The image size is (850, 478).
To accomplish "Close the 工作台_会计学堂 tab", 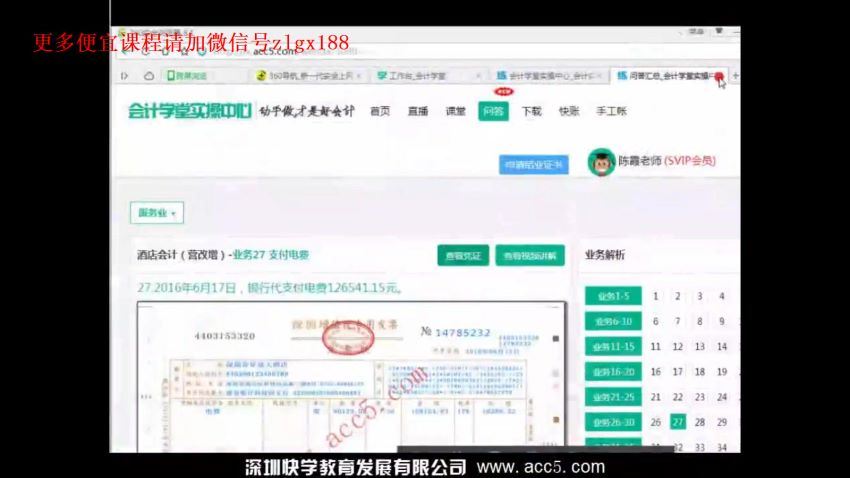I will point(478,76).
